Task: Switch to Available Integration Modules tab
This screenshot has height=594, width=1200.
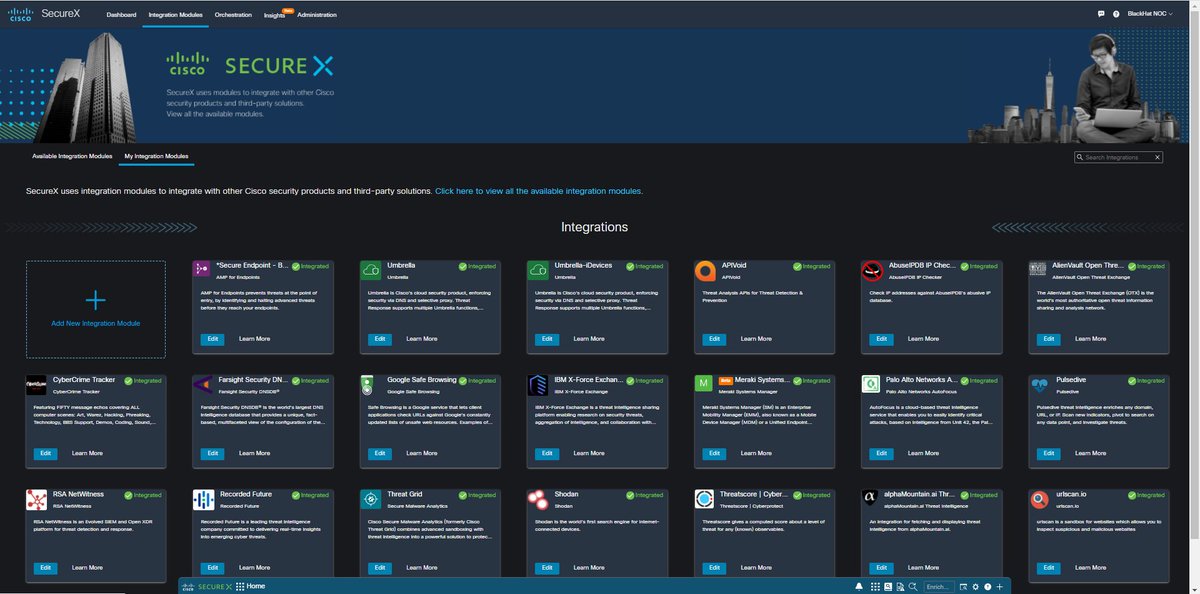Action: coord(72,157)
